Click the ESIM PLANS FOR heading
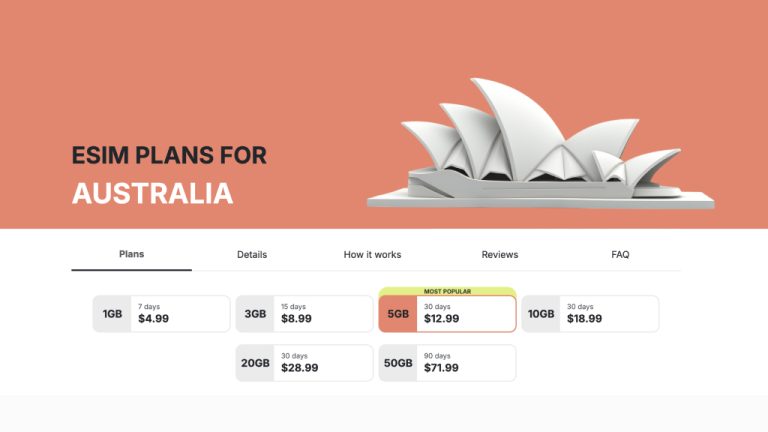 click(169, 155)
